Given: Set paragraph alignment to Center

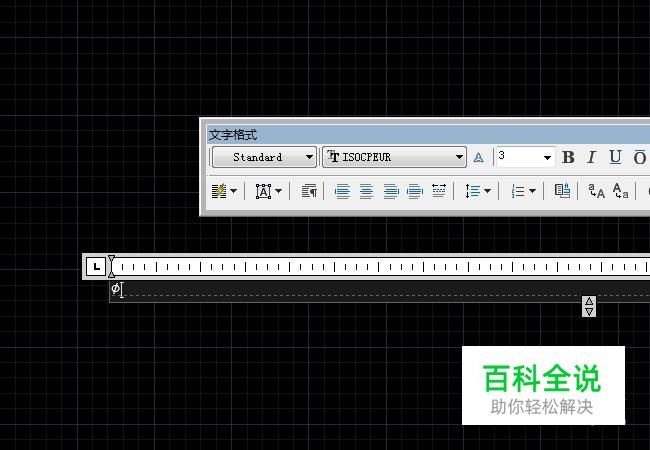Looking at the screenshot, I should 366,191.
